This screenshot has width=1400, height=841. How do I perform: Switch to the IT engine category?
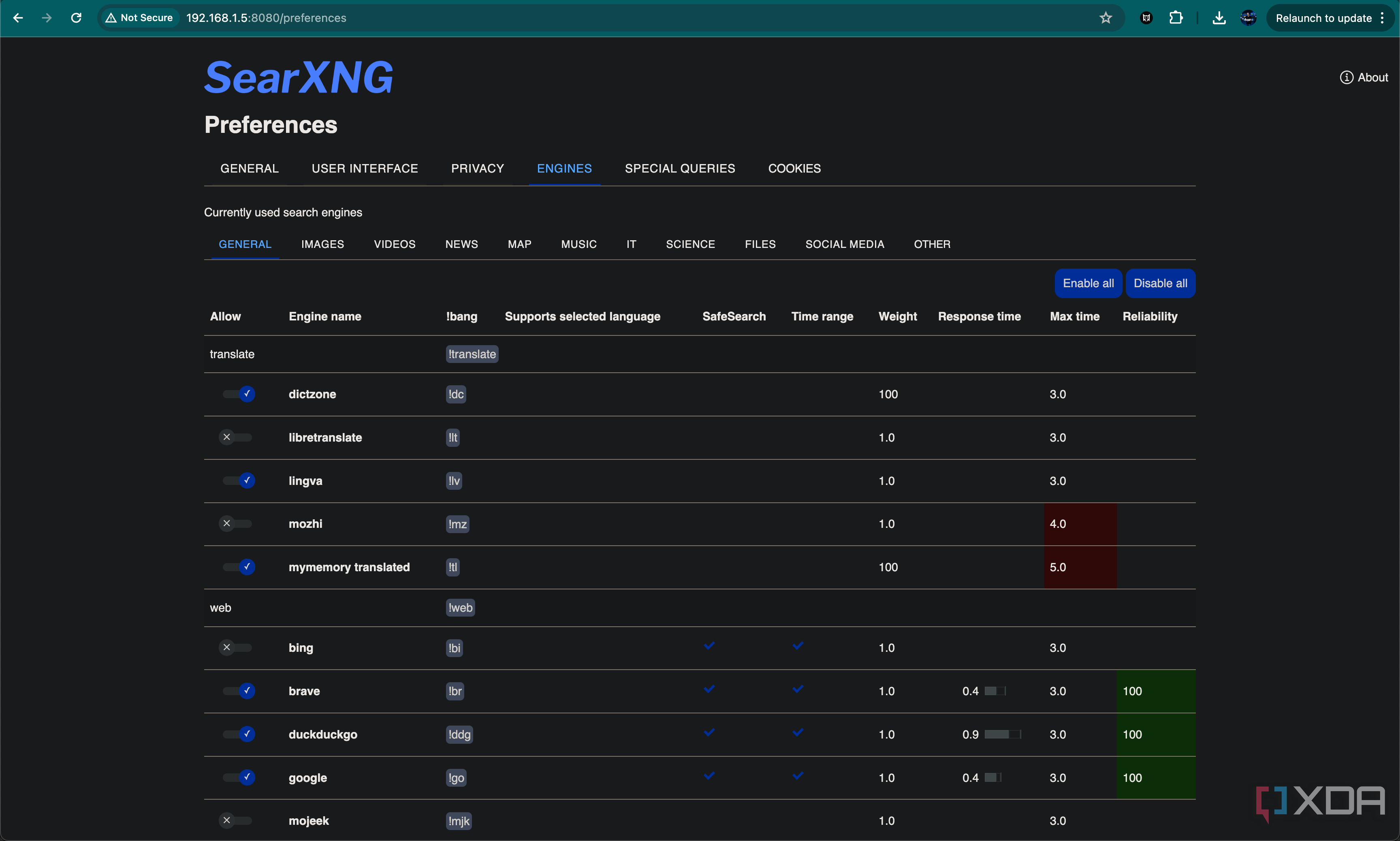[x=631, y=244]
